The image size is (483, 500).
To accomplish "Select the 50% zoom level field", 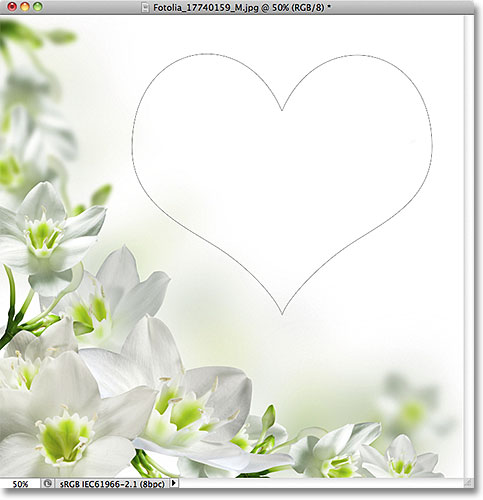I will click(x=20, y=484).
